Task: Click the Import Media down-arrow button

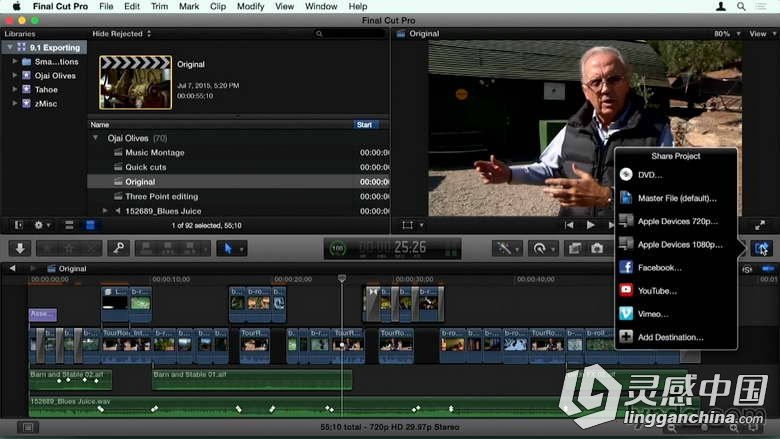Action: (x=20, y=248)
